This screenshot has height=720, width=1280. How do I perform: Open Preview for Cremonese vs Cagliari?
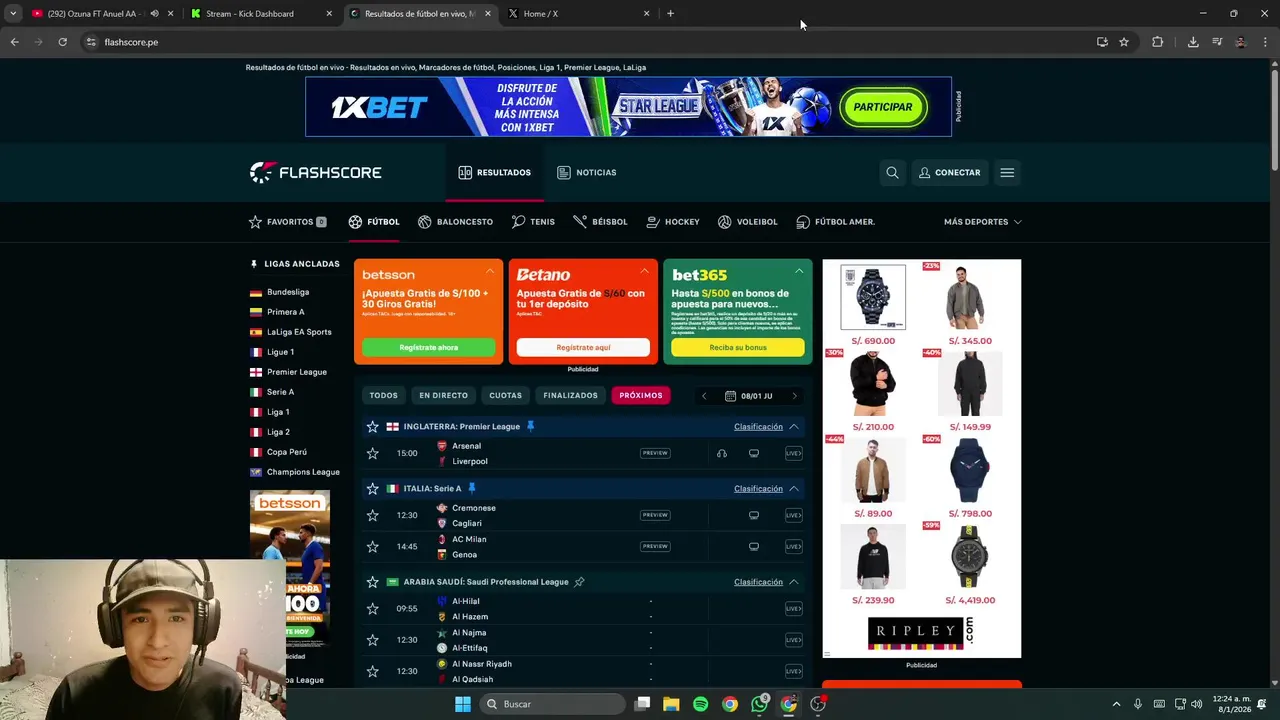click(655, 515)
